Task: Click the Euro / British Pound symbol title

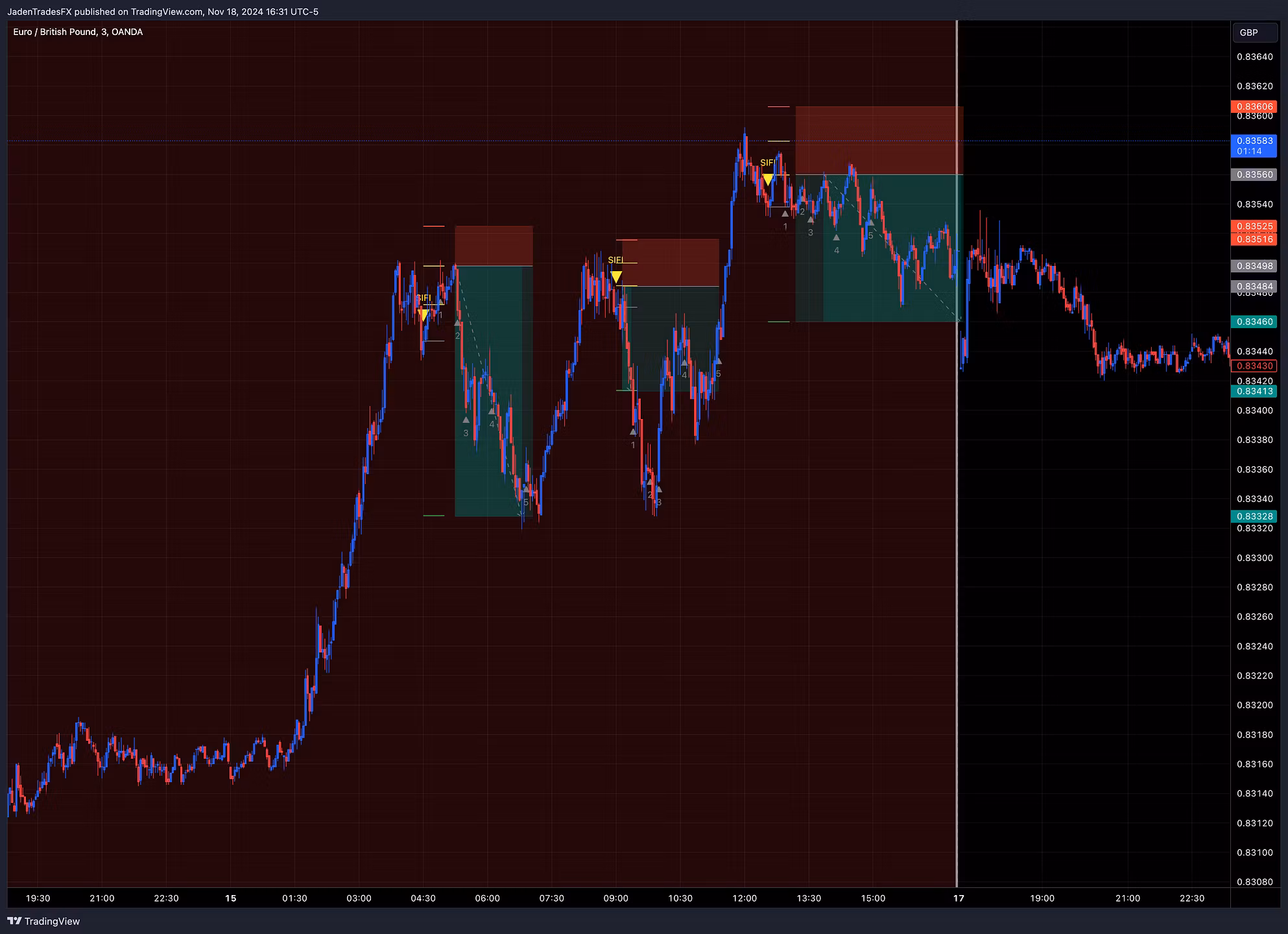Action: (78, 32)
